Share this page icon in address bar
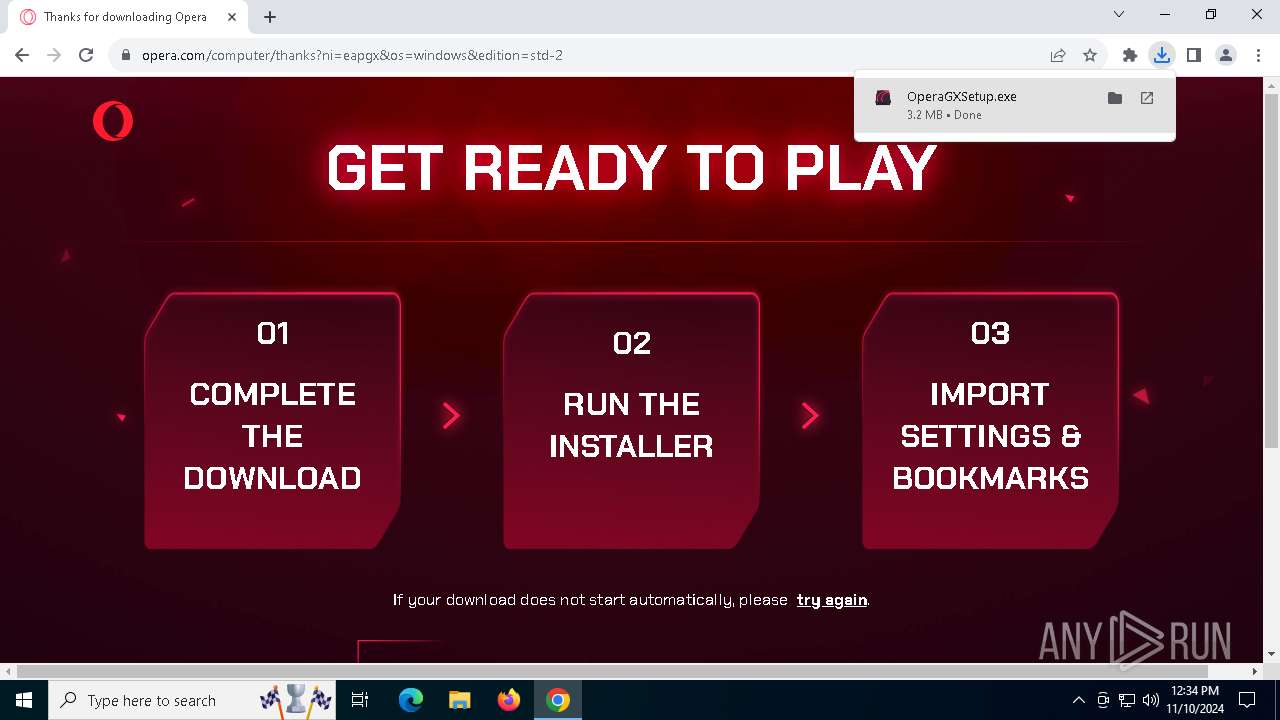This screenshot has height=720, width=1280. click(x=1058, y=55)
